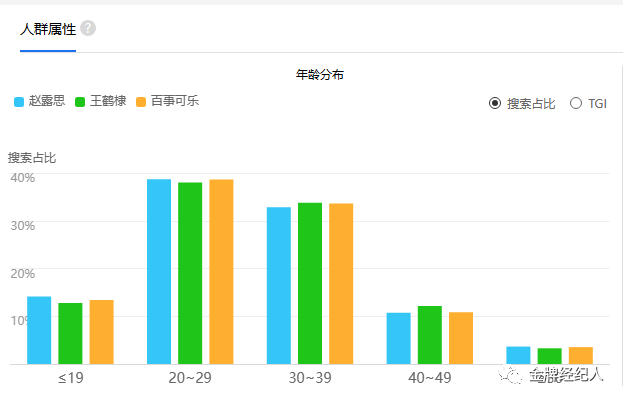Click the 赵露思 legend label
This screenshot has height=401, width=623.
tap(46, 101)
